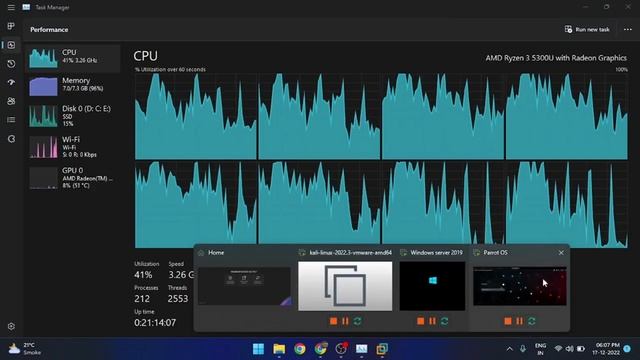Select GPU 0 in the performance list
Screen dimensions: 640x360
[73, 178]
